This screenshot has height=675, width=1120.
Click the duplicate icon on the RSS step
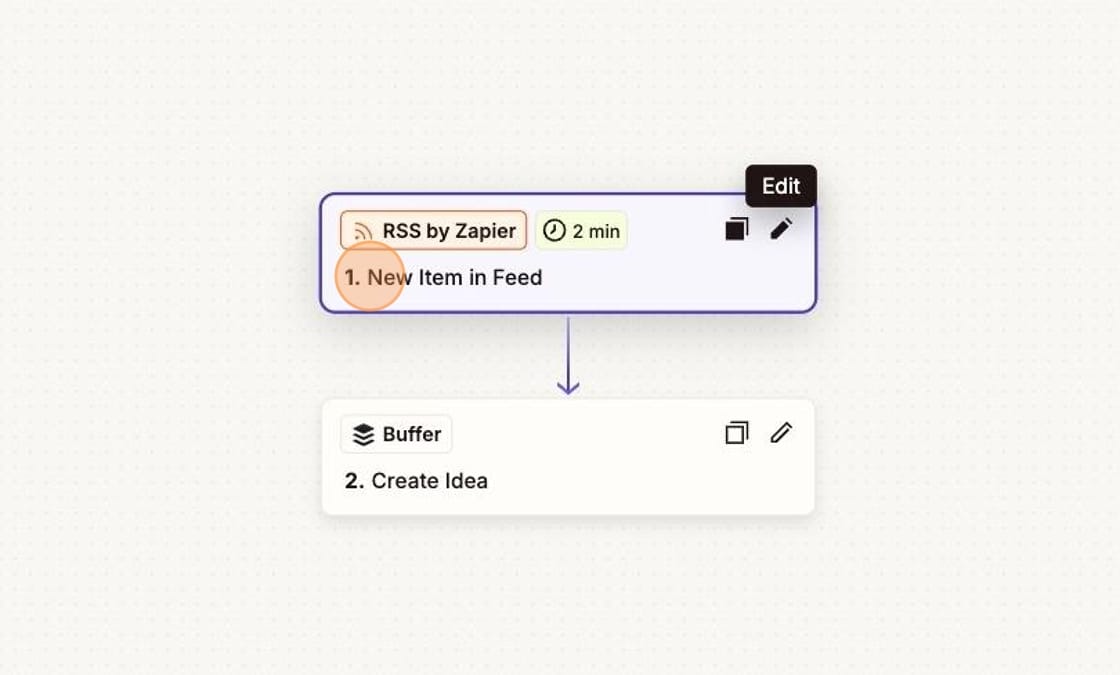pyautogui.click(x=736, y=228)
